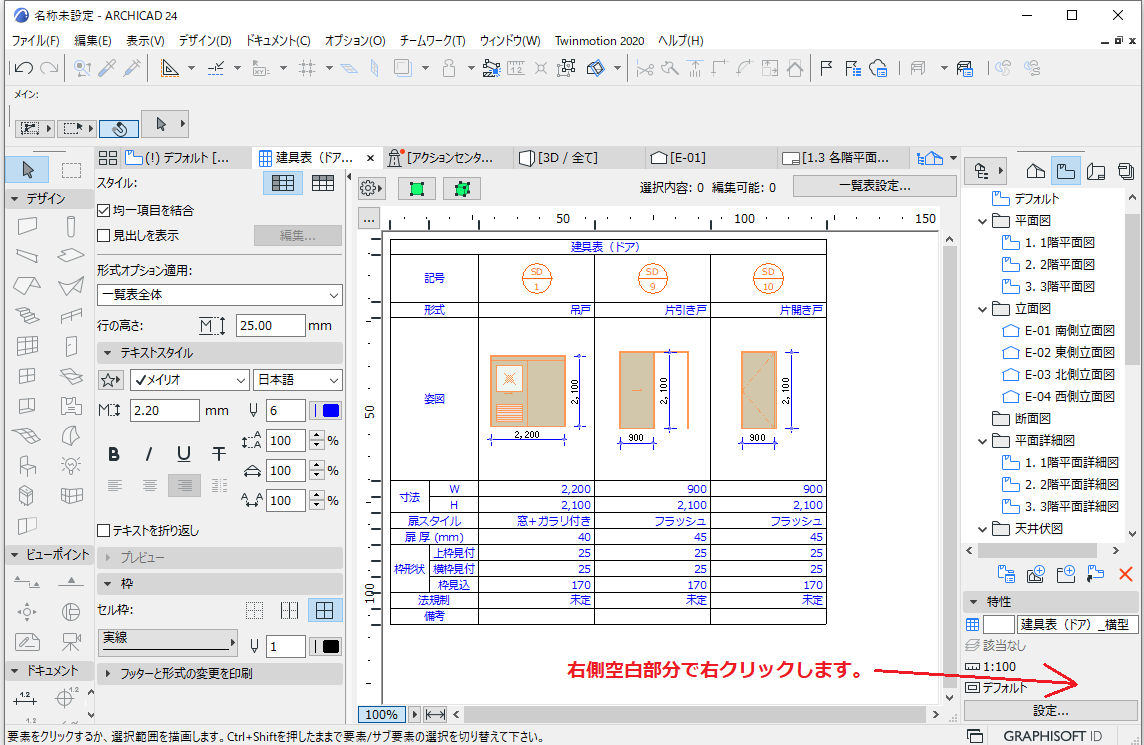The height and width of the screenshot is (745, 1144).
Task: Click 設定... button in properties
Action: coord(1051,710)
